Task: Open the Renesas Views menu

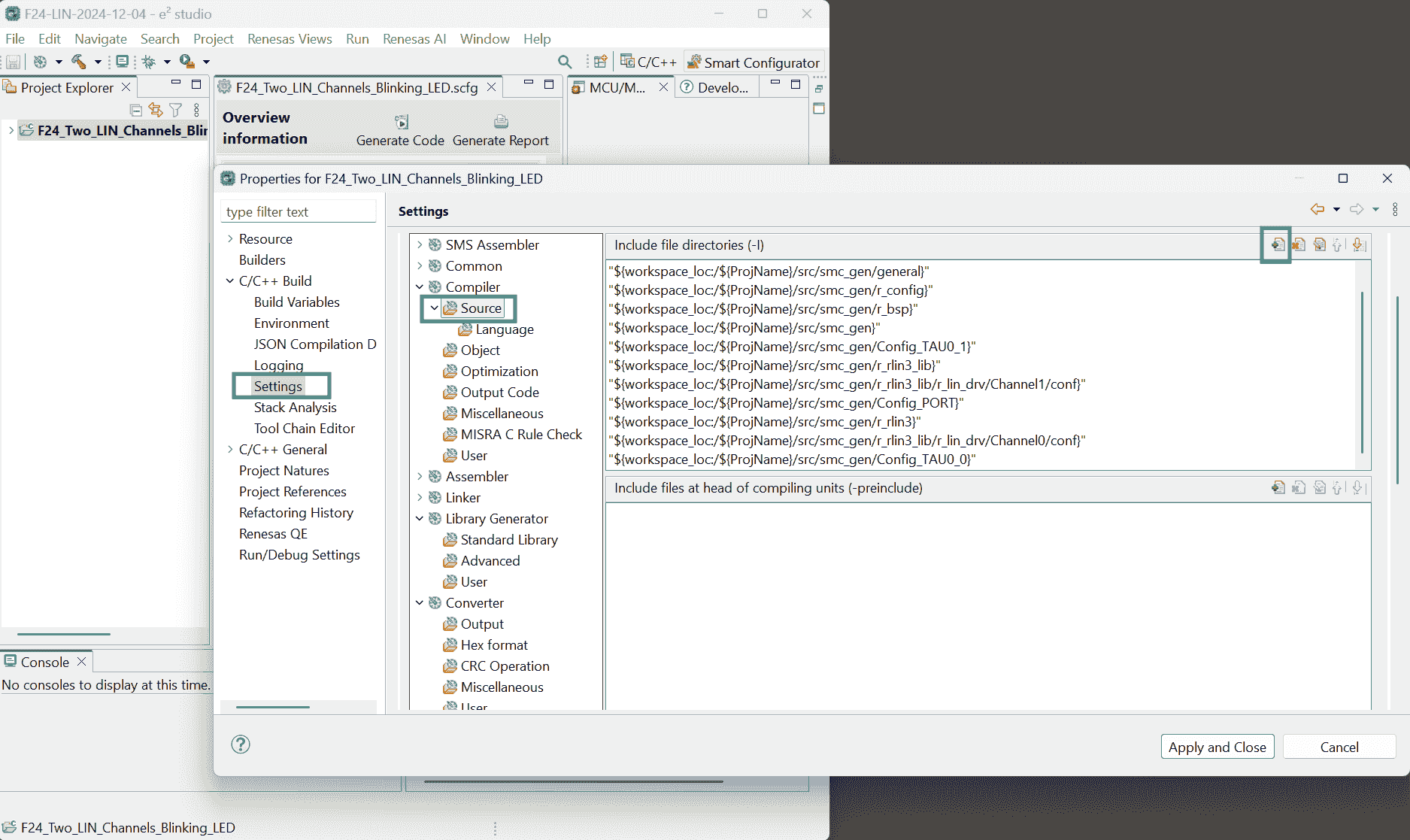Action: point(290,39)
